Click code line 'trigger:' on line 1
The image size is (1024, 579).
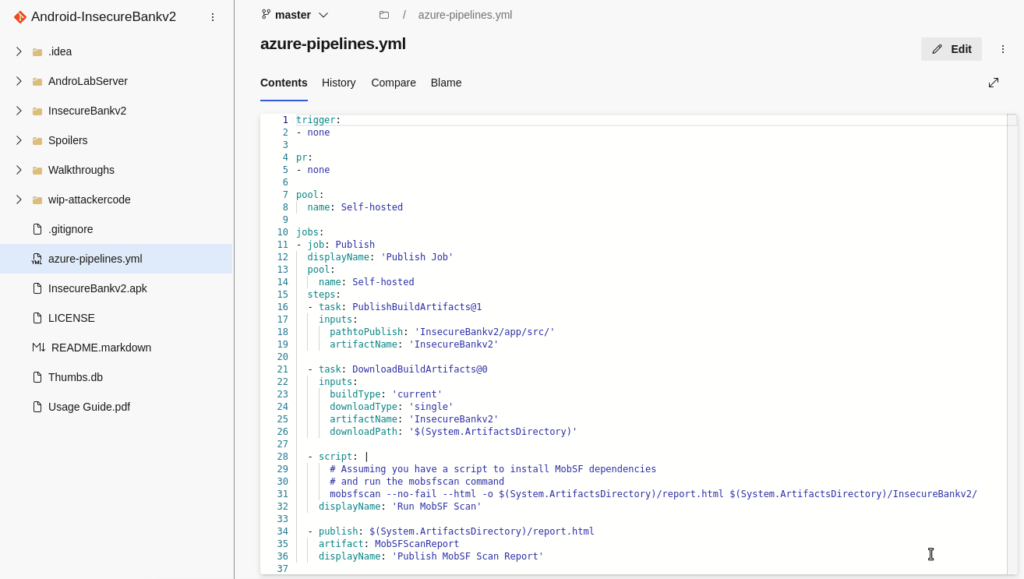(x=318, y=120)
